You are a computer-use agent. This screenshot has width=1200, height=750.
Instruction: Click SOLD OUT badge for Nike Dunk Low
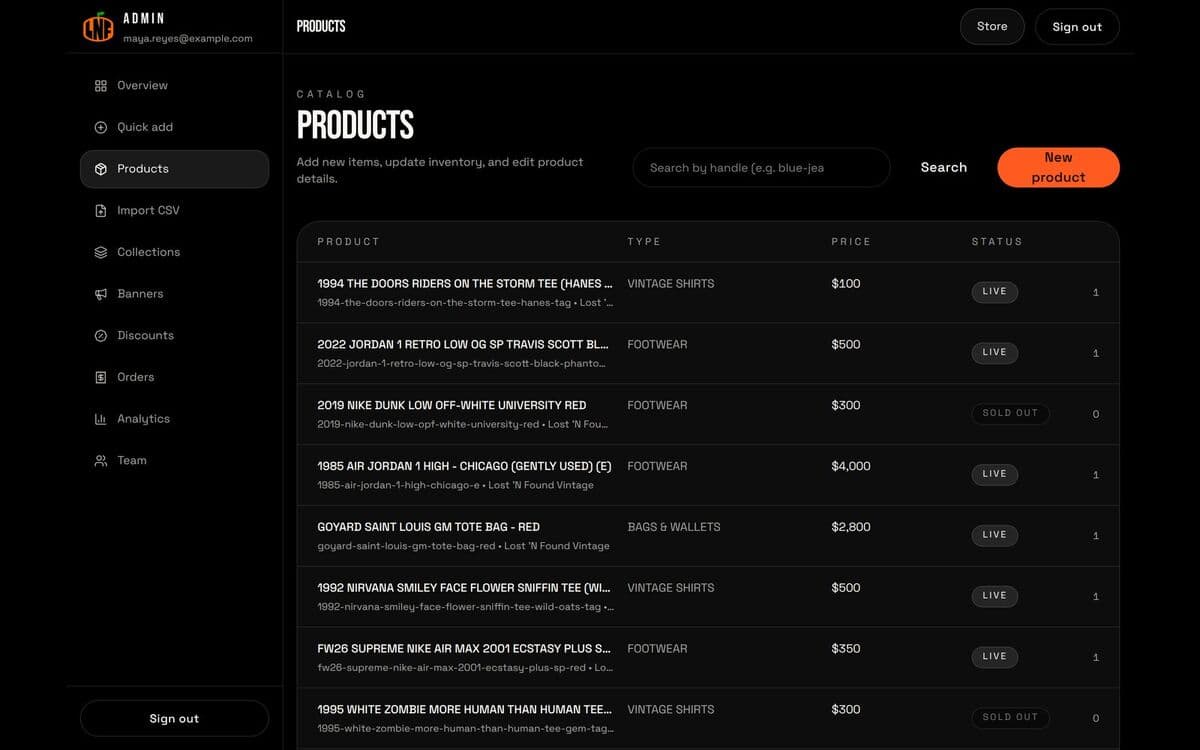1010,413
